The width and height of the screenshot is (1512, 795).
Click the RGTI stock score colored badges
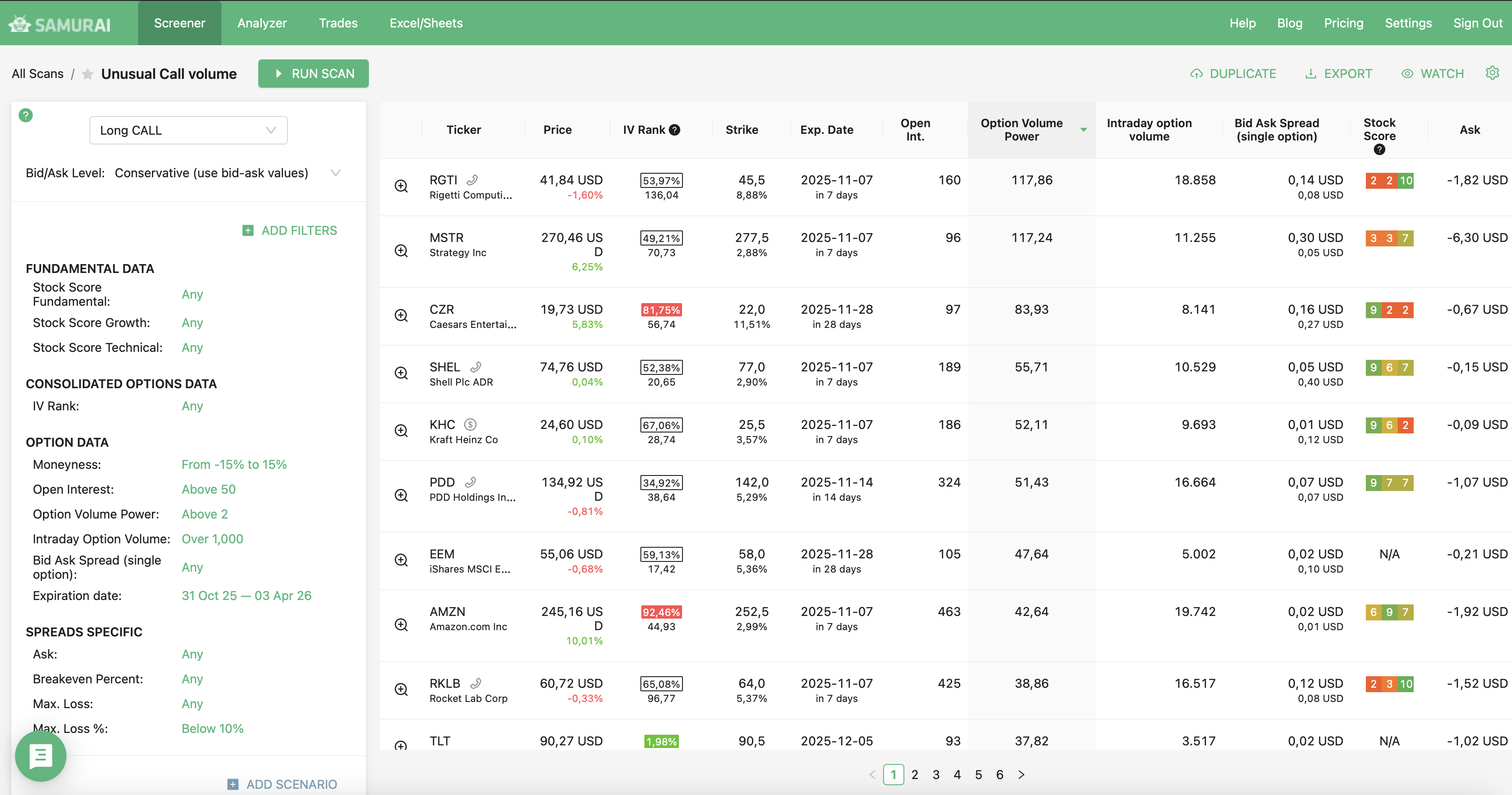point(1389,181)
